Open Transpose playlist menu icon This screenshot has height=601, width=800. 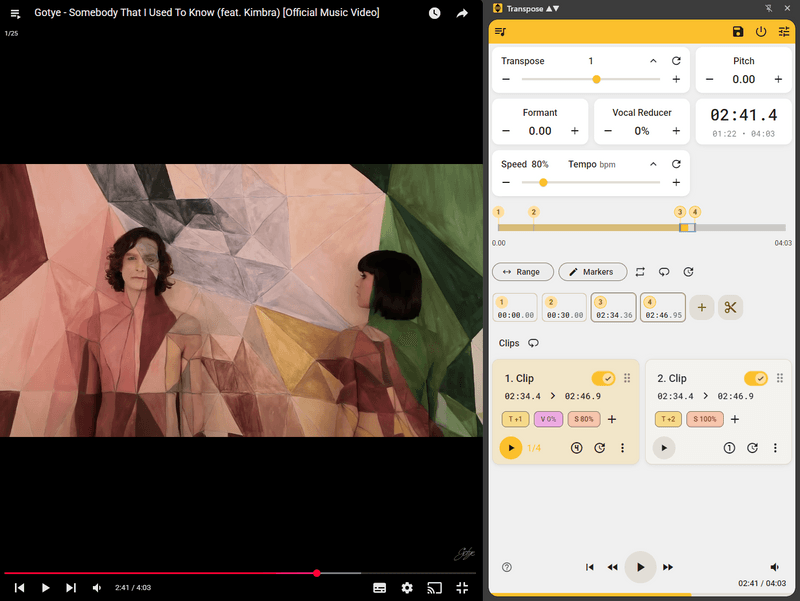tap(501, 32)
